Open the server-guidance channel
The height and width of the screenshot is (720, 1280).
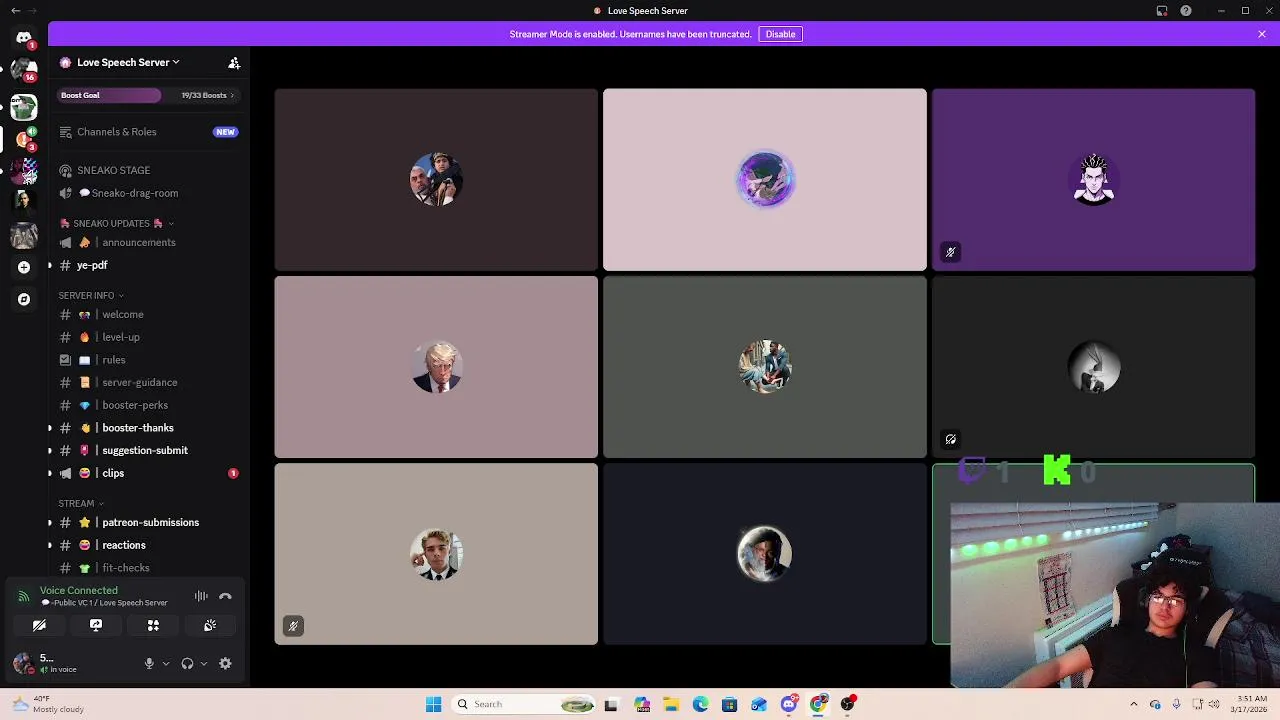149,382
